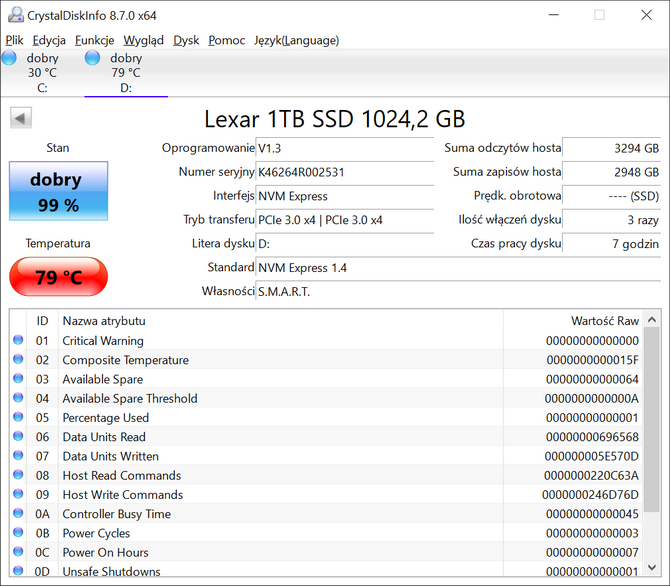
Task: Click the standard field NVM Express 1.4
Action: [458, 268]
